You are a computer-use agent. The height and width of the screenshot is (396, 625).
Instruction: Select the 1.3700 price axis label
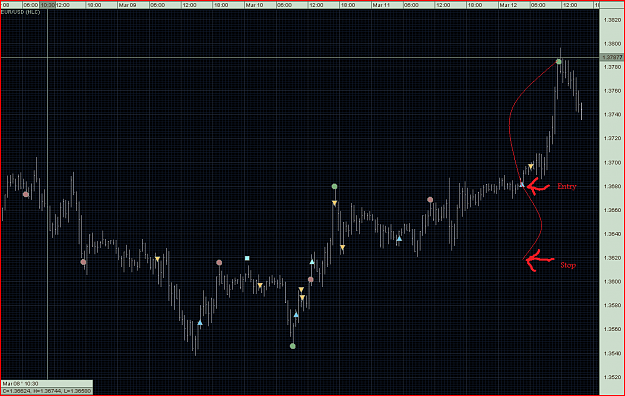pyautogui.click(x=612, y=163)
